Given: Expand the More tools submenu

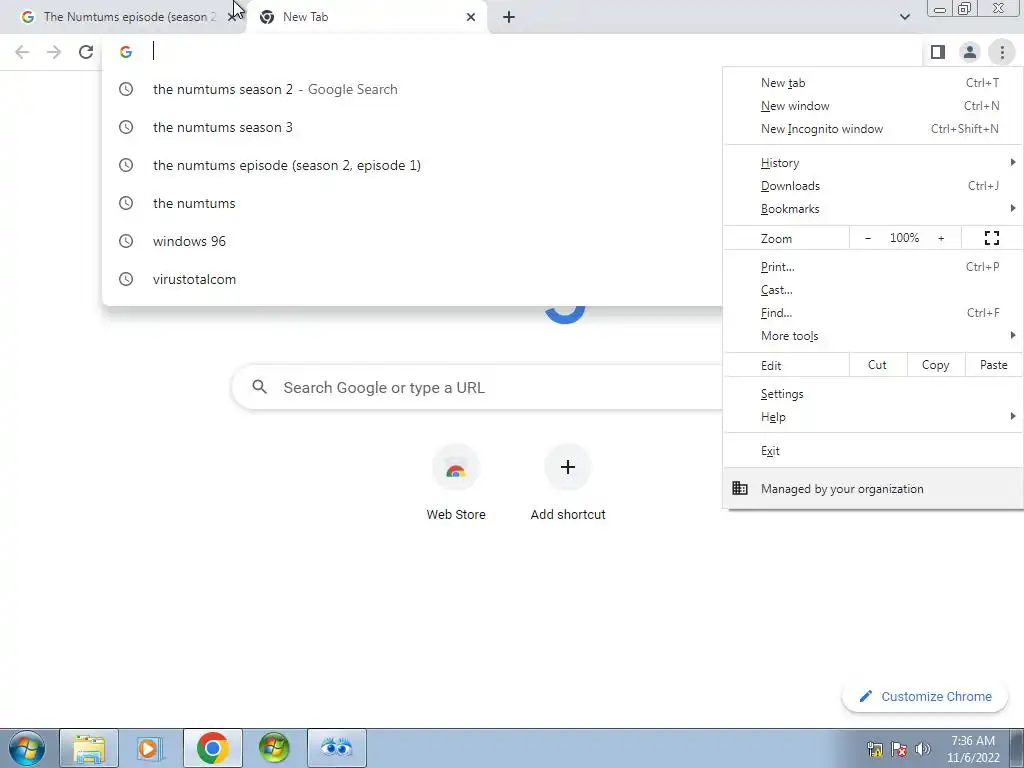Looking at the screenshot, I should click(872, 336).
